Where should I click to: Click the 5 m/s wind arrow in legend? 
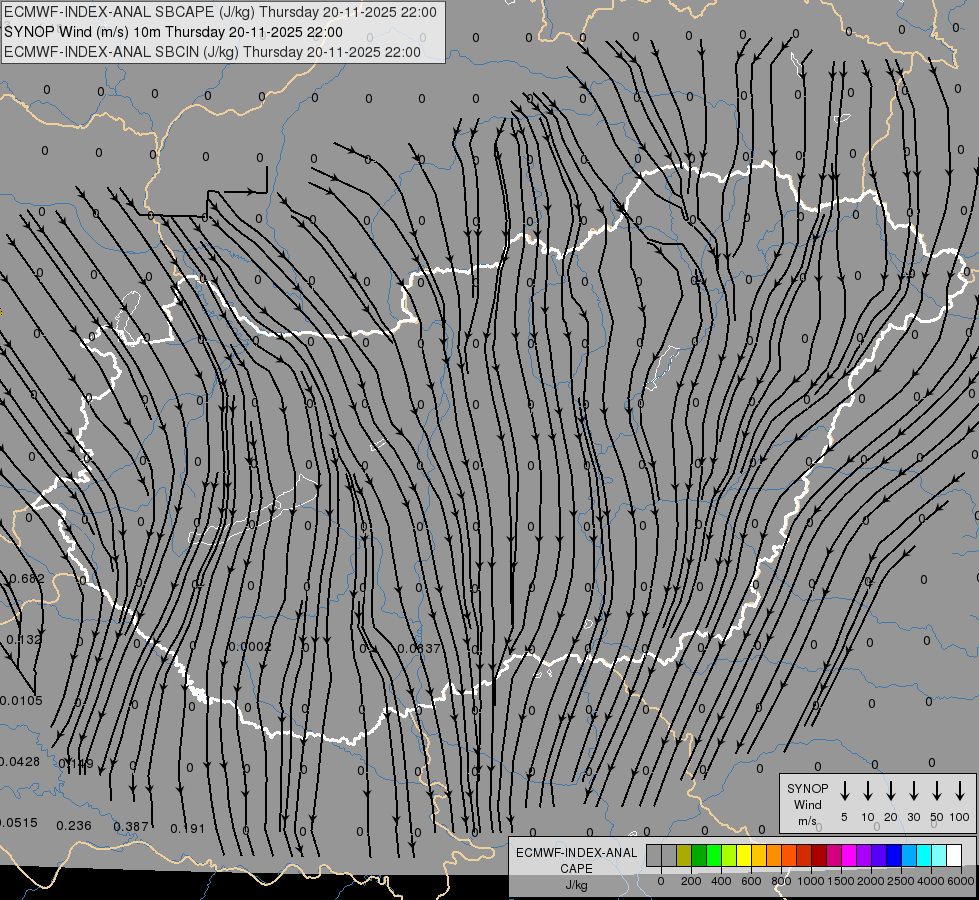click(844, 791)
